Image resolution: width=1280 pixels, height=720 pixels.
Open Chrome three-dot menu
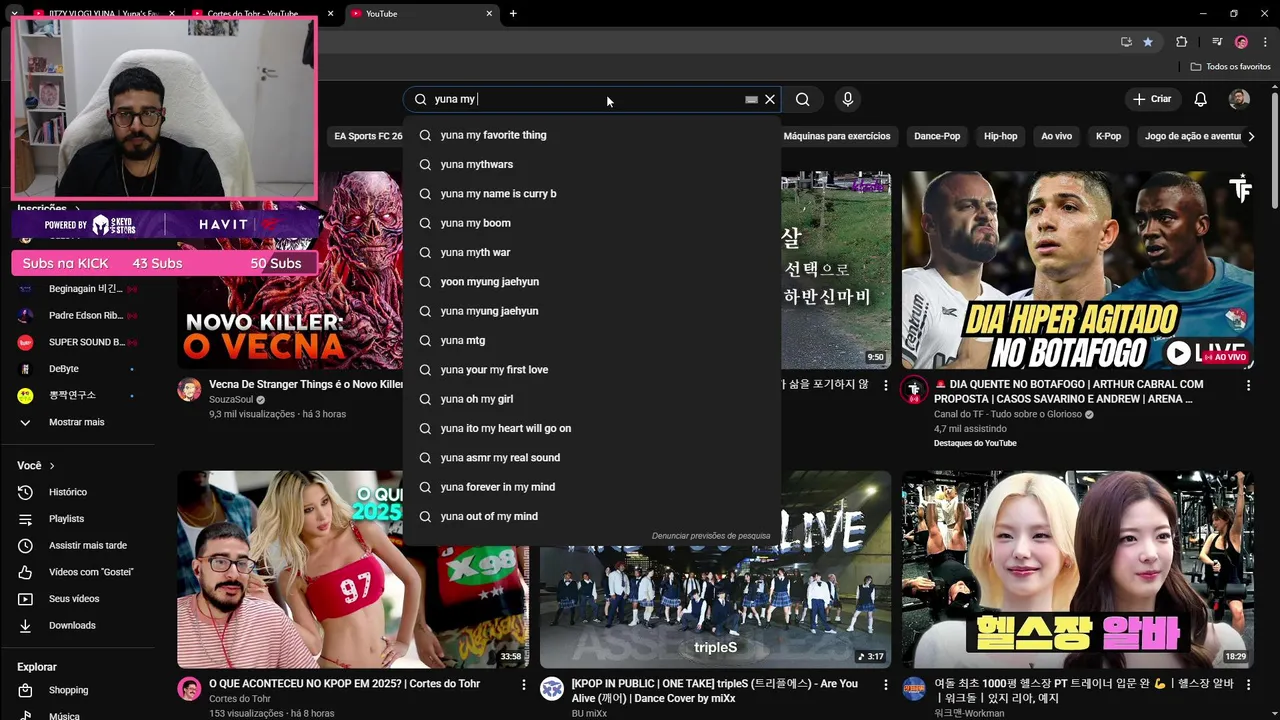[x=1265, y=42]
